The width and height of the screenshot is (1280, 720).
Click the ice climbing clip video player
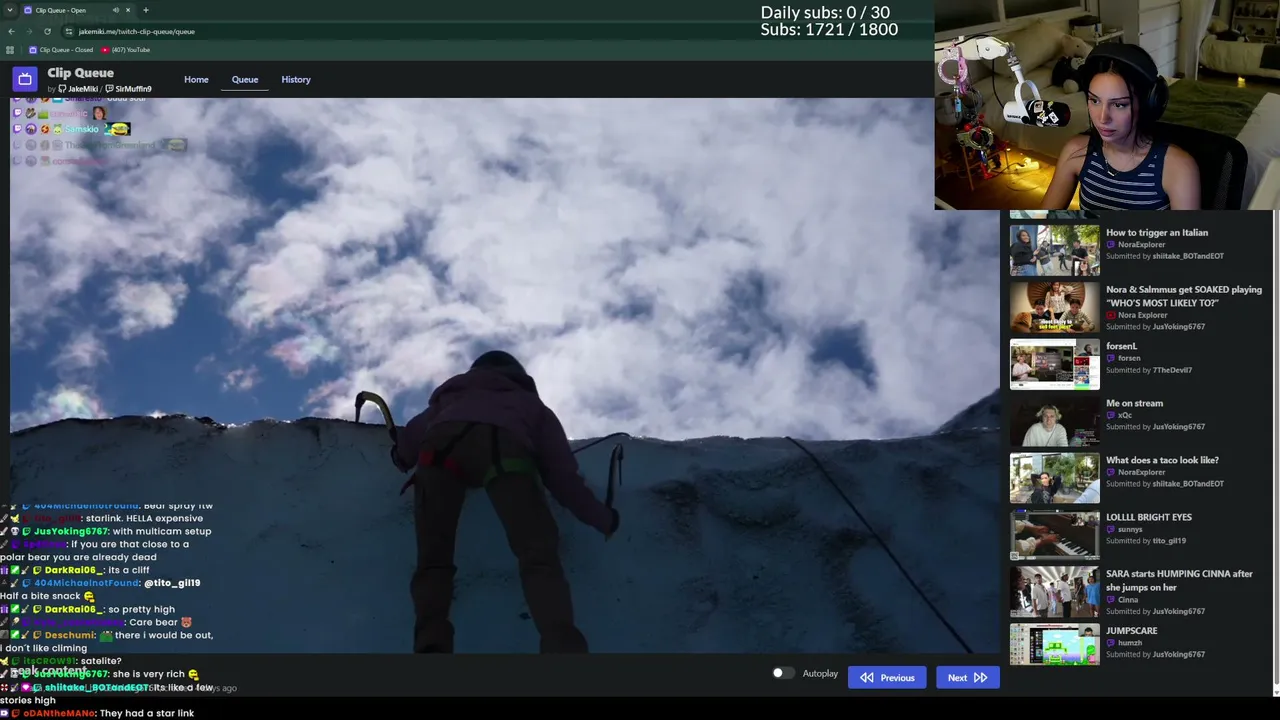point(505,375)
